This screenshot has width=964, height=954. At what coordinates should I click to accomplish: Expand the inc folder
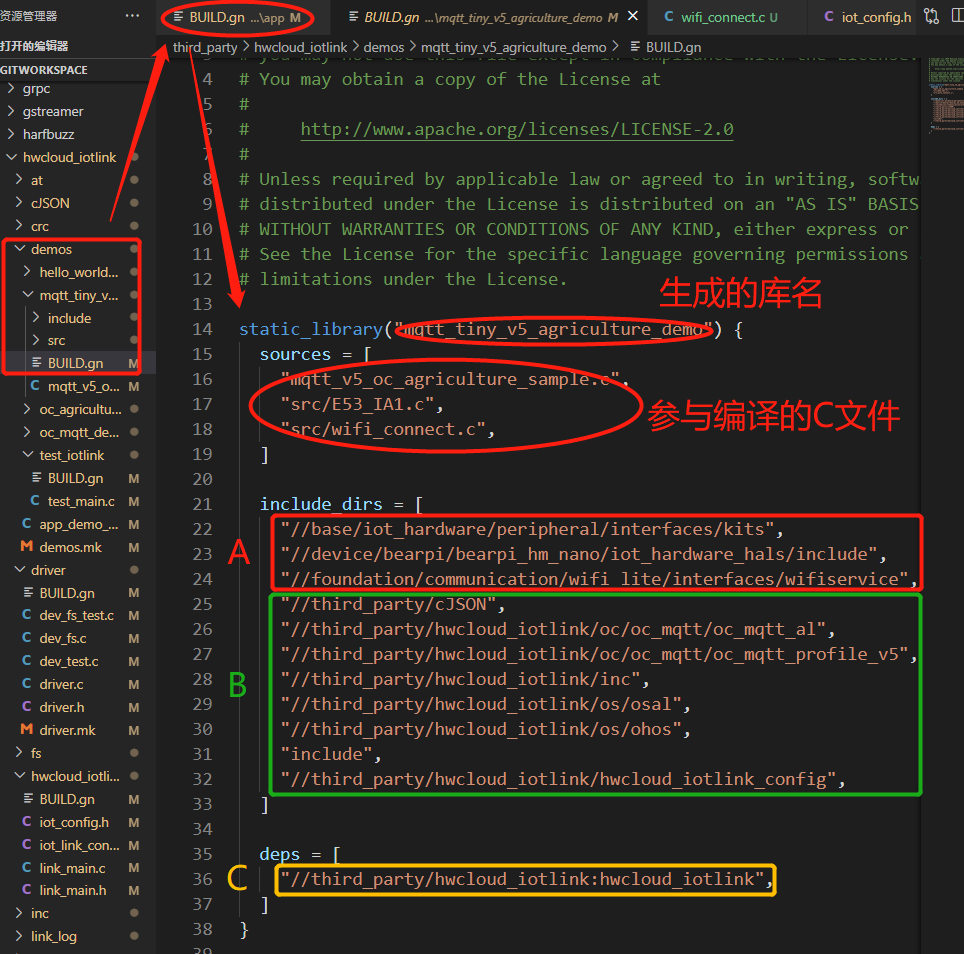(x=77, y=913)
